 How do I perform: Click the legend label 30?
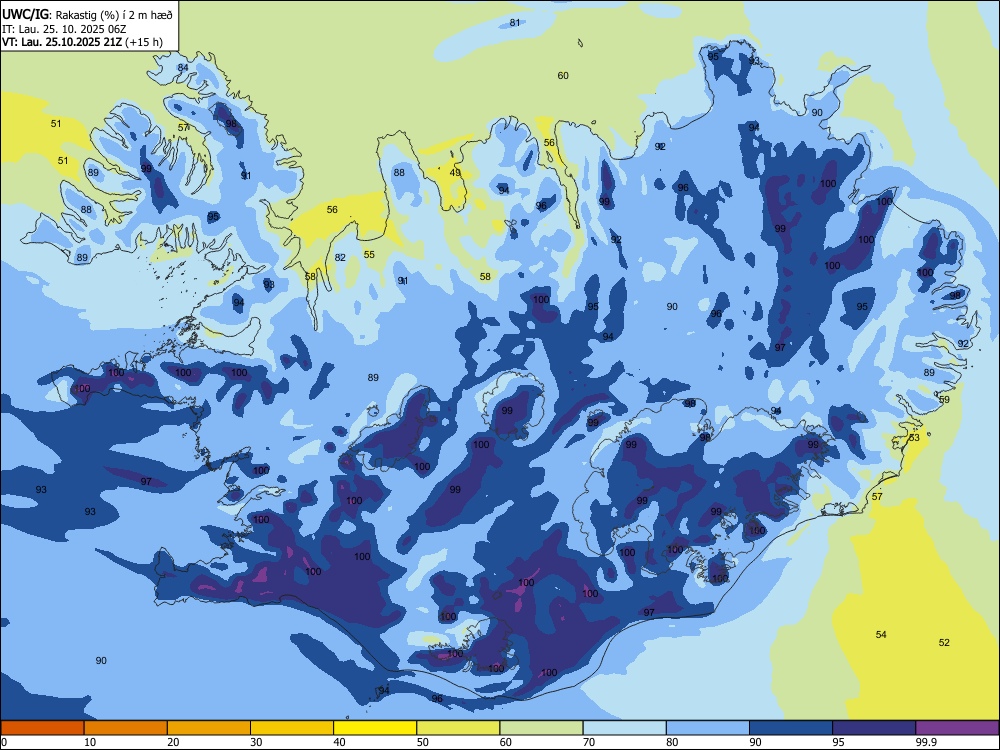pos(256,742)
